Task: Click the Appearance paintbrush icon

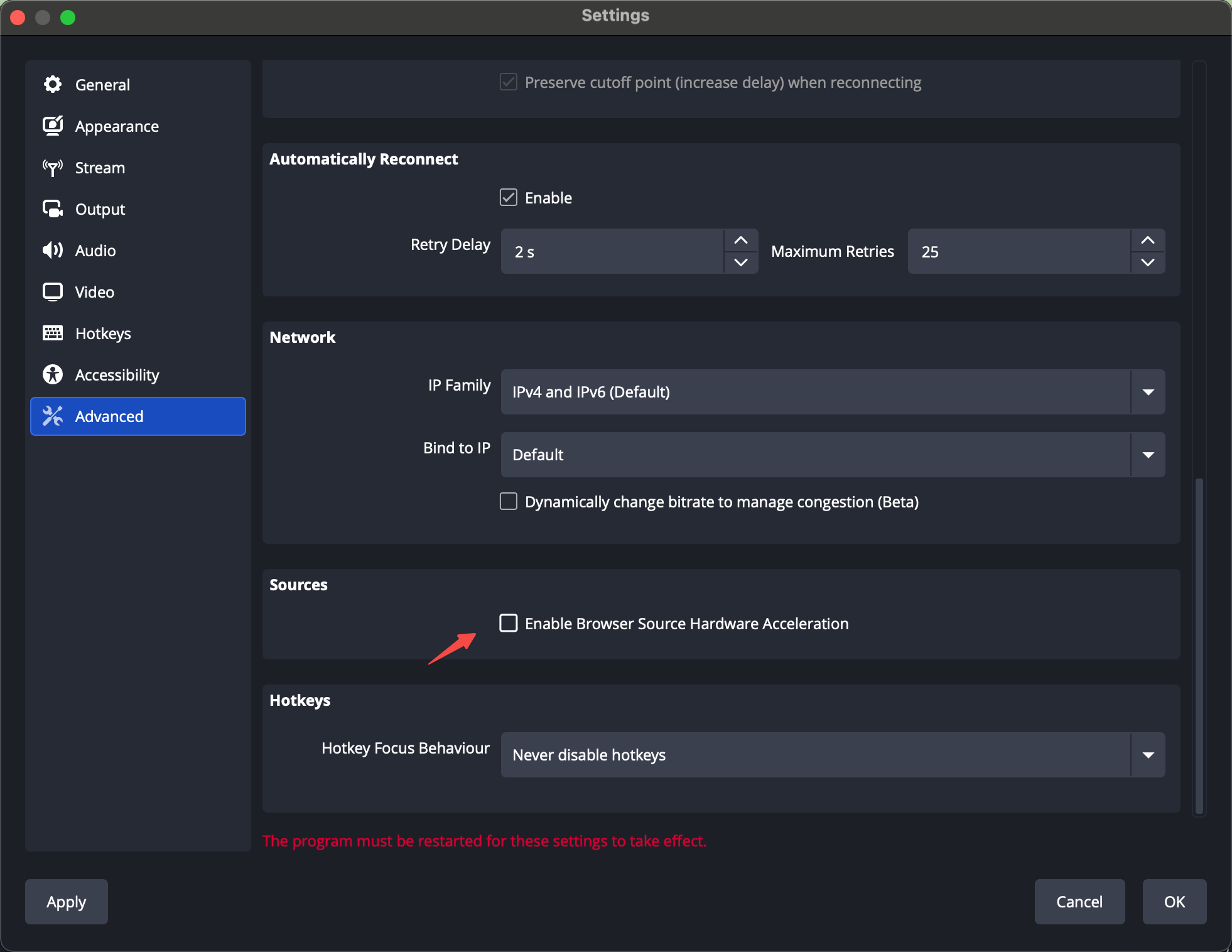Action: tap(53, 126)
